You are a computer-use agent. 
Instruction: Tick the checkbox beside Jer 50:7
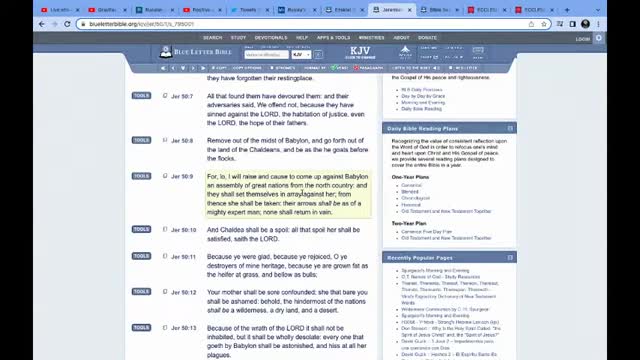pyautogui.click(x=165, y=96)
